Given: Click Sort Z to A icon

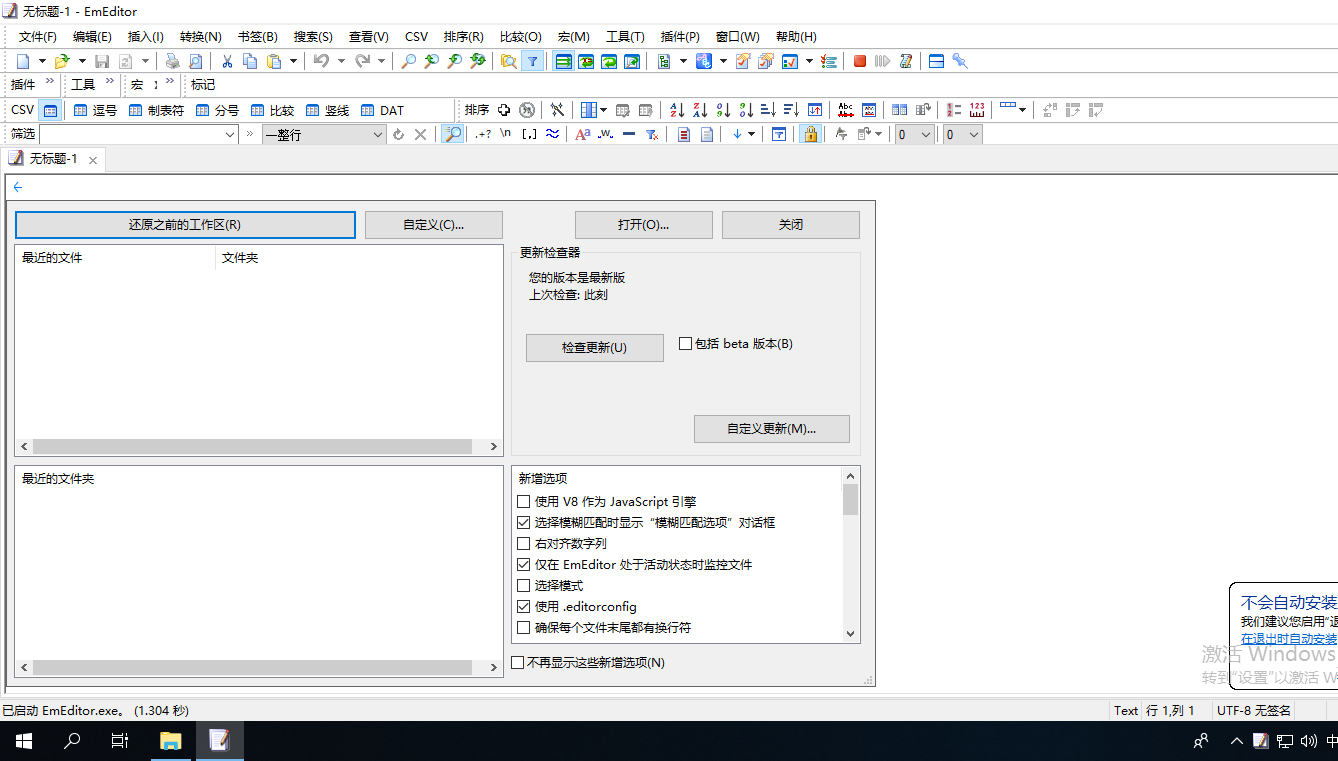Looking at the screenshot, I should (700, 110).
